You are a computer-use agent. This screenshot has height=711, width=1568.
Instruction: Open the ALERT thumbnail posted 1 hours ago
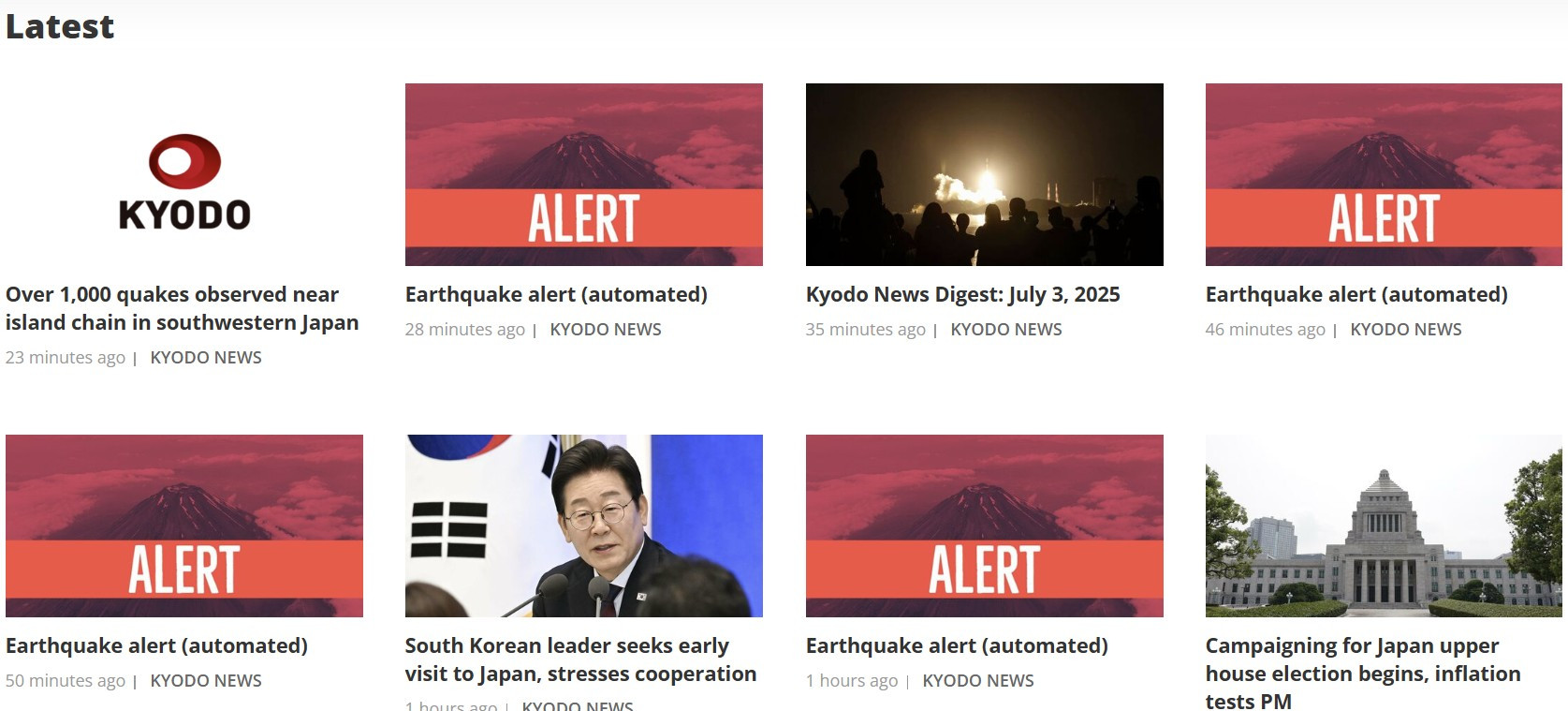coord(985,526)
